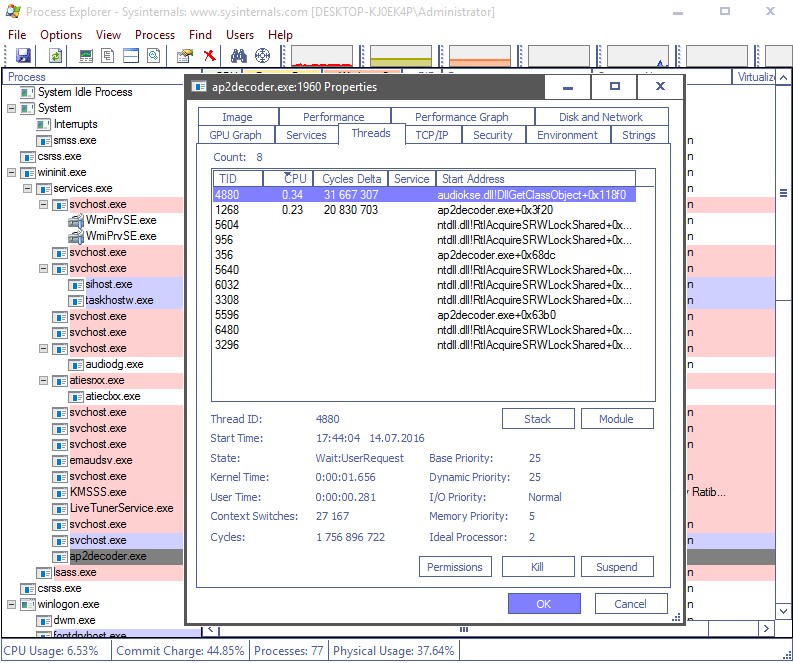
Task: Collapse svchost.exe node containing audiodg.exe
Action: [x=43, y=348]
